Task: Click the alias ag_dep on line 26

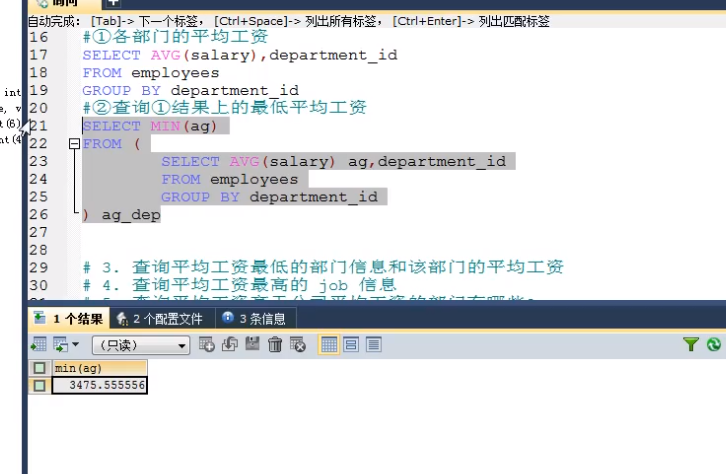Action: [131, 215]
